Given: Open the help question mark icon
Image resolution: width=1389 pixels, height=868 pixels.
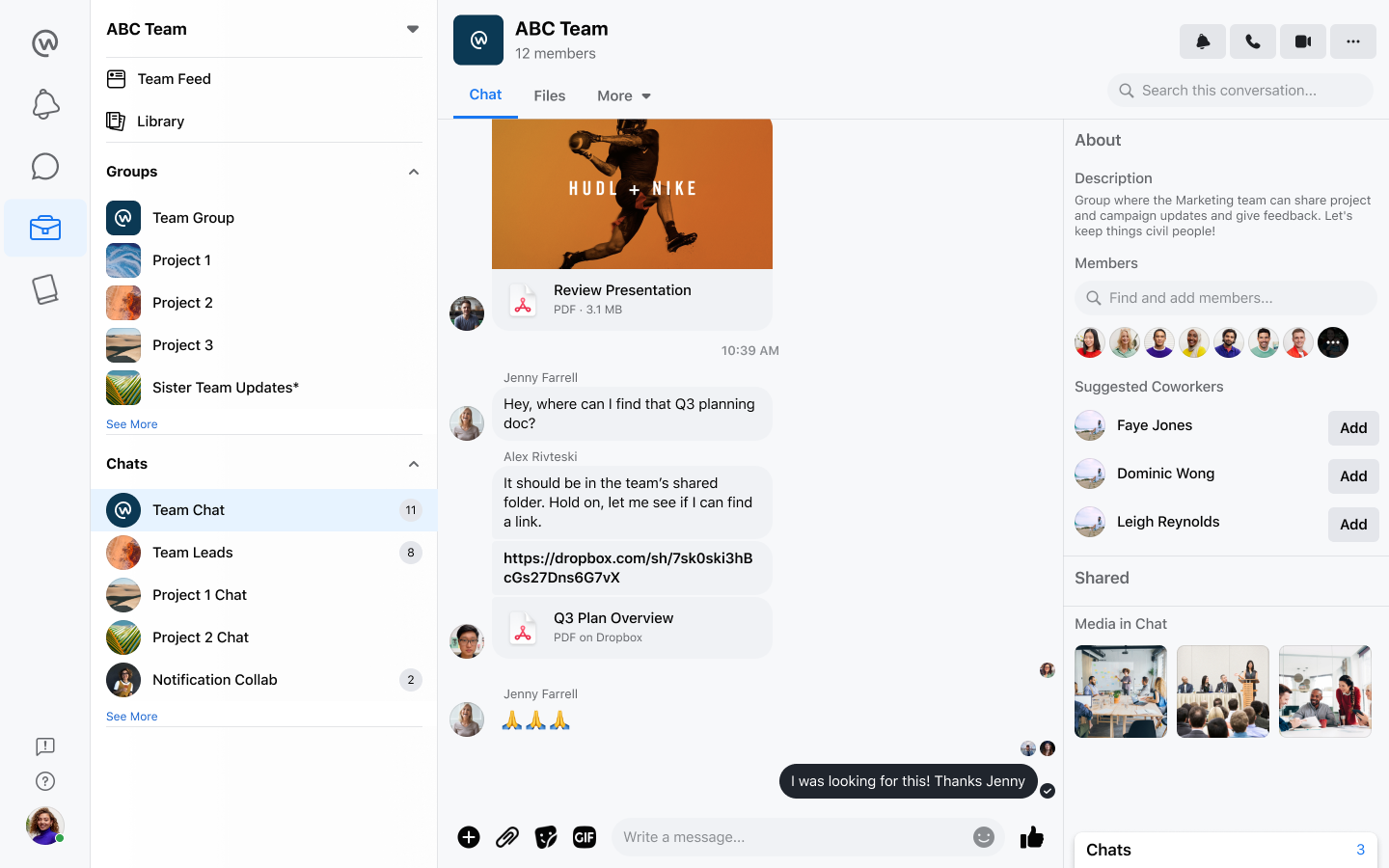Looking at the screenshot, I should (45, 781).
